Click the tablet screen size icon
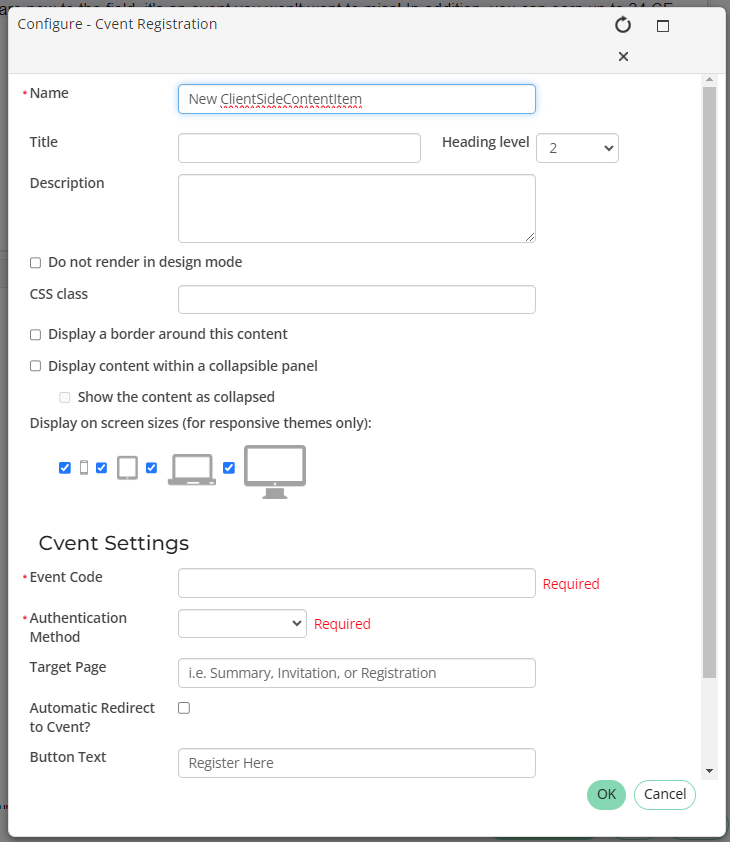 coord(127,467)
